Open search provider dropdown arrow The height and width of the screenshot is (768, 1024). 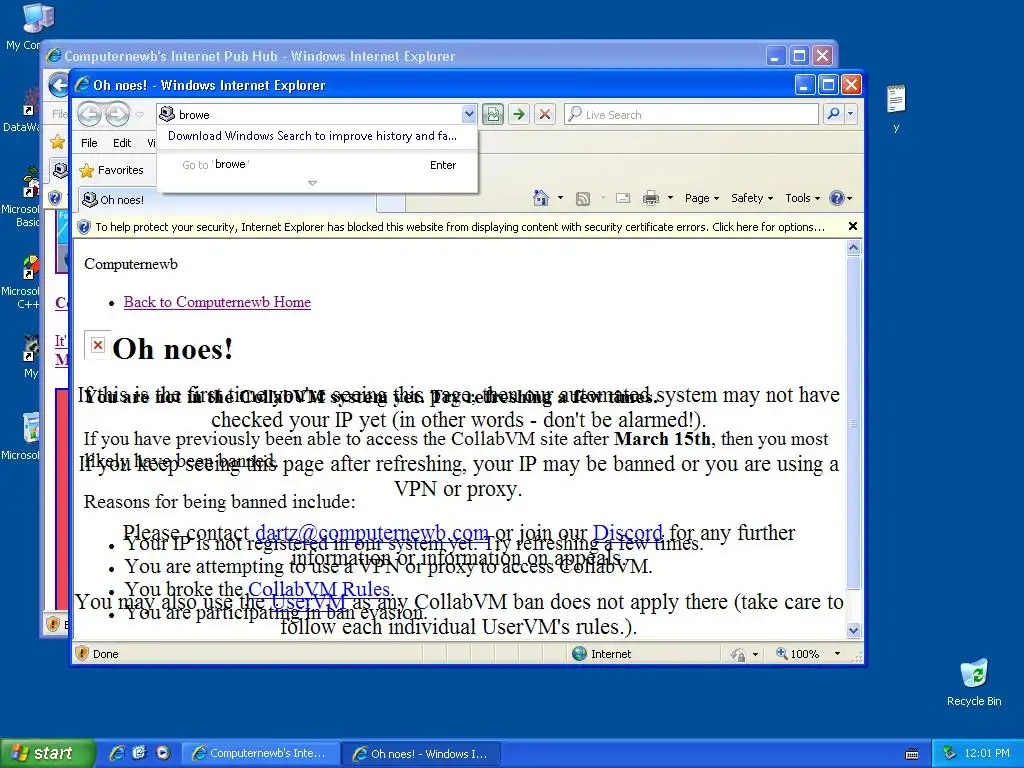tap(850, 114)
